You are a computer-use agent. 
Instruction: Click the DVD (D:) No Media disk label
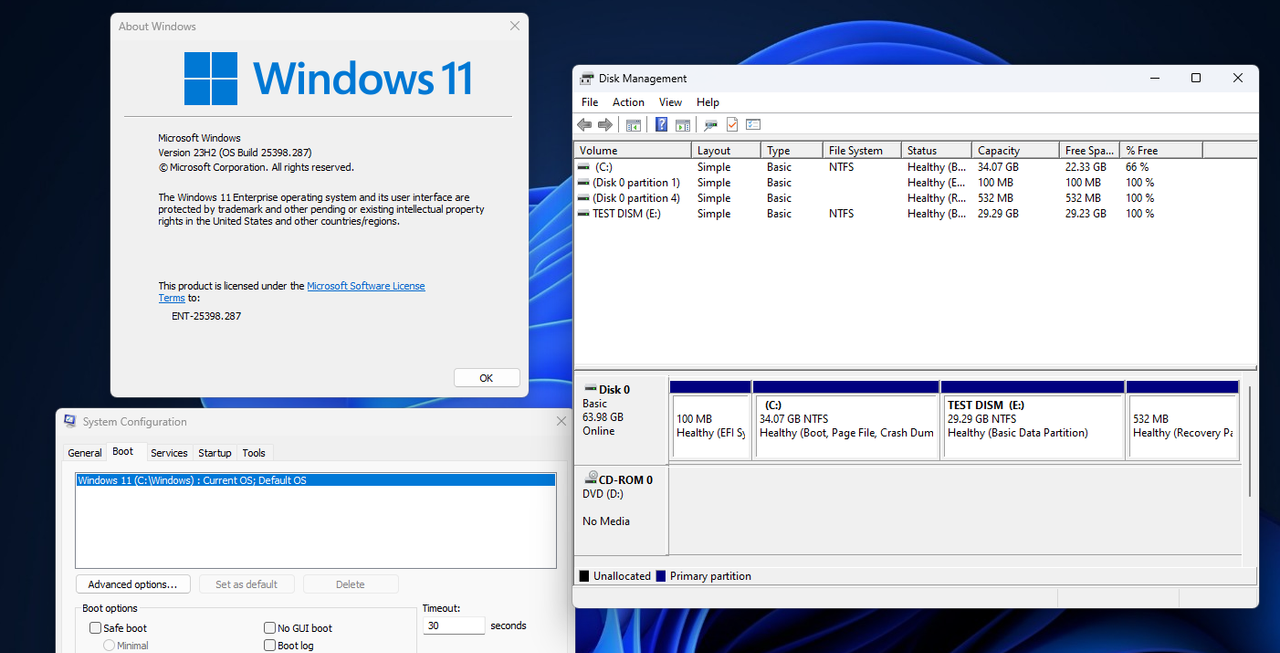tap(620, 509)
